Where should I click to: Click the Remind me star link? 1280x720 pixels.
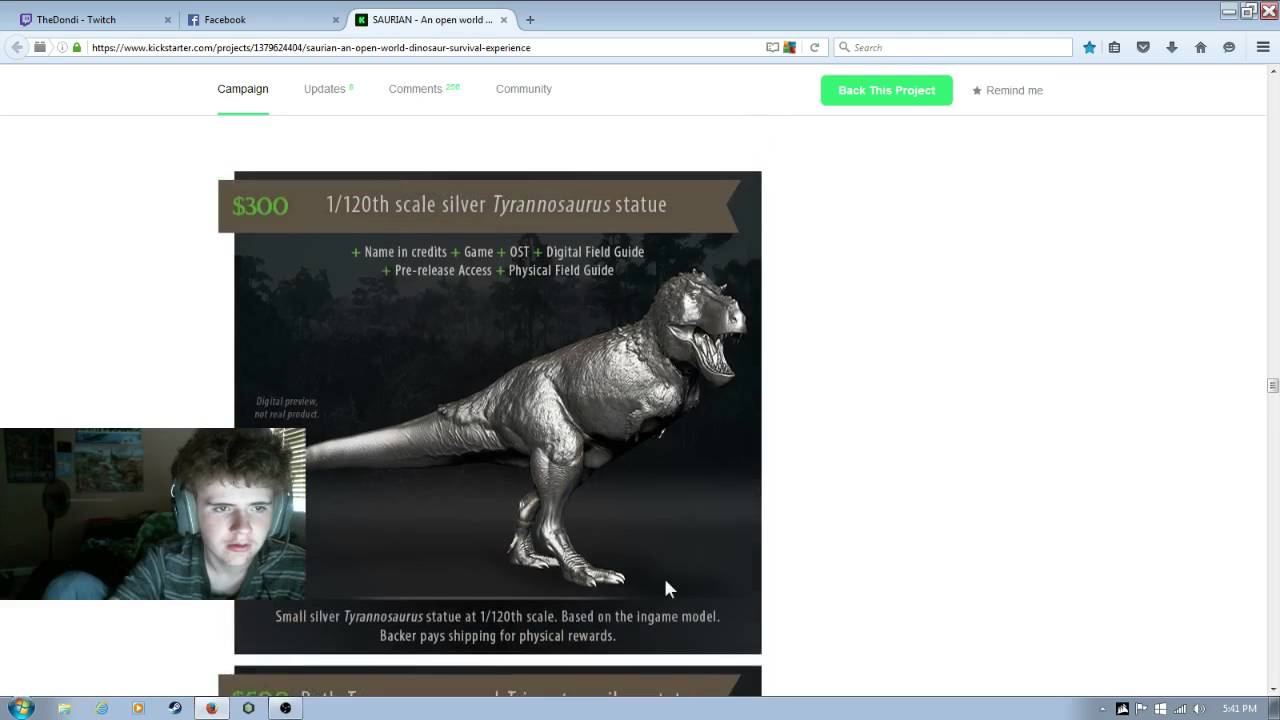1008,90
